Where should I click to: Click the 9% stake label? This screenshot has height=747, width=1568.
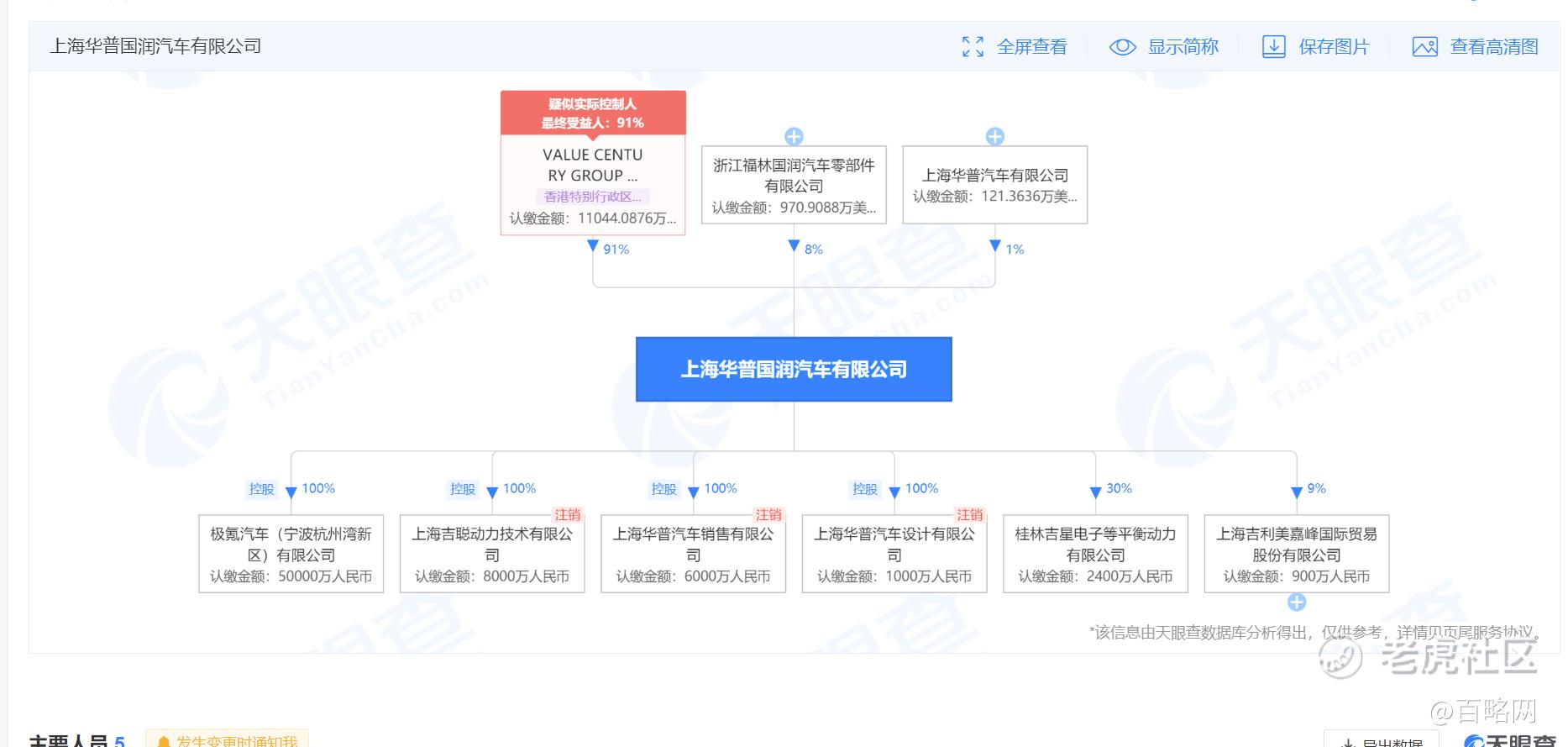tap(1316, 488)
